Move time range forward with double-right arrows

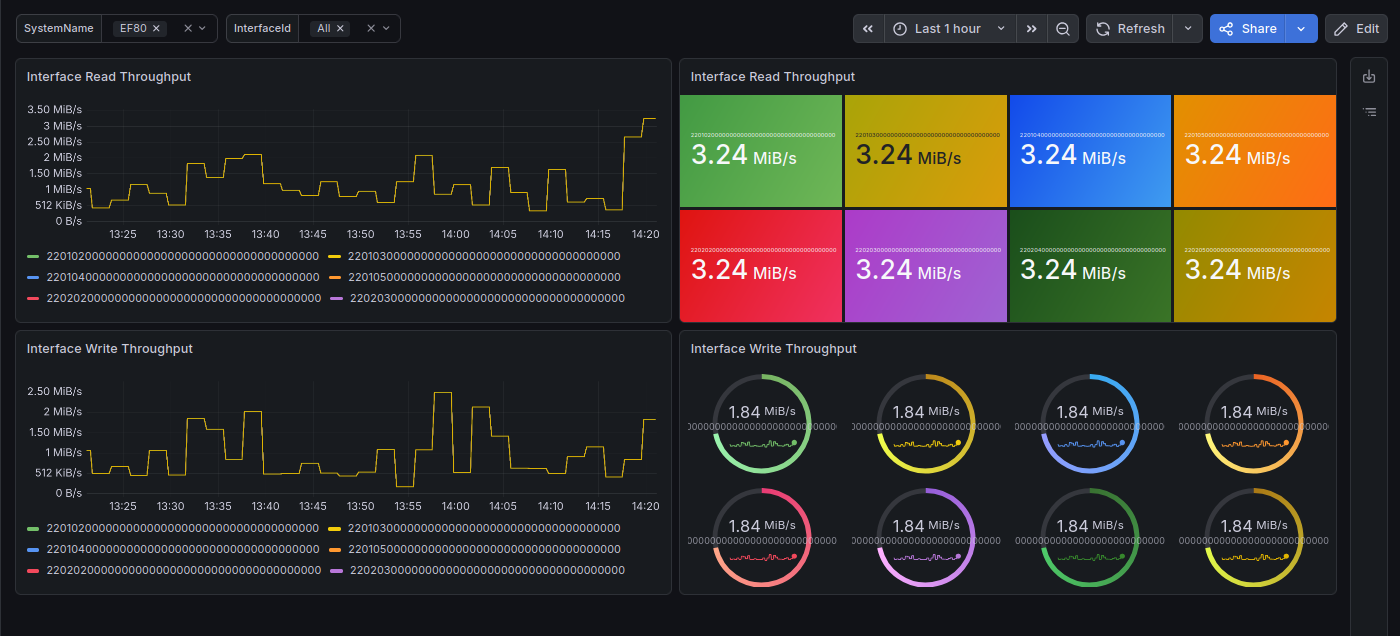point(1032,29)
